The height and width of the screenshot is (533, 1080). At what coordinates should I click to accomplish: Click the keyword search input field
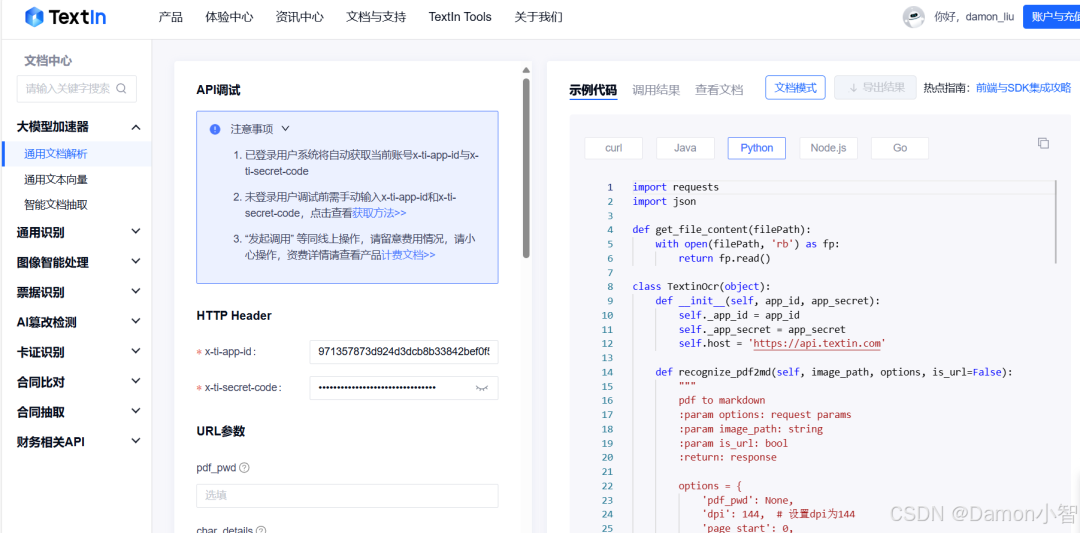point(76,89)
